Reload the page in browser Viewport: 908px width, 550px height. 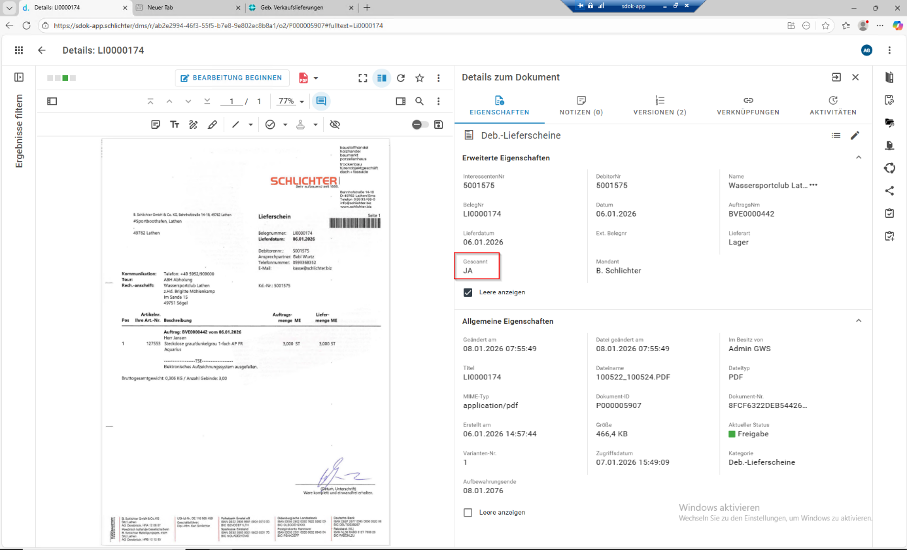[26, 25]
